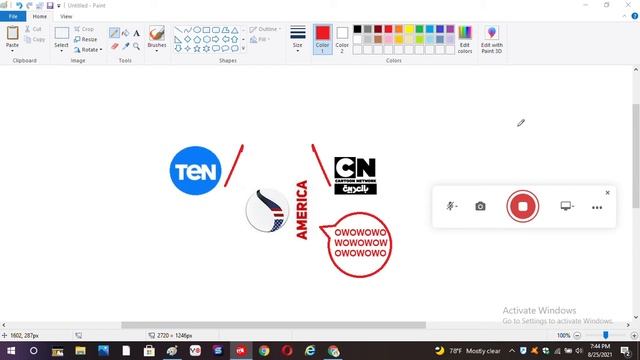
Task: Expand the Shapes gallery more arrow
Action: click(243, 48)
